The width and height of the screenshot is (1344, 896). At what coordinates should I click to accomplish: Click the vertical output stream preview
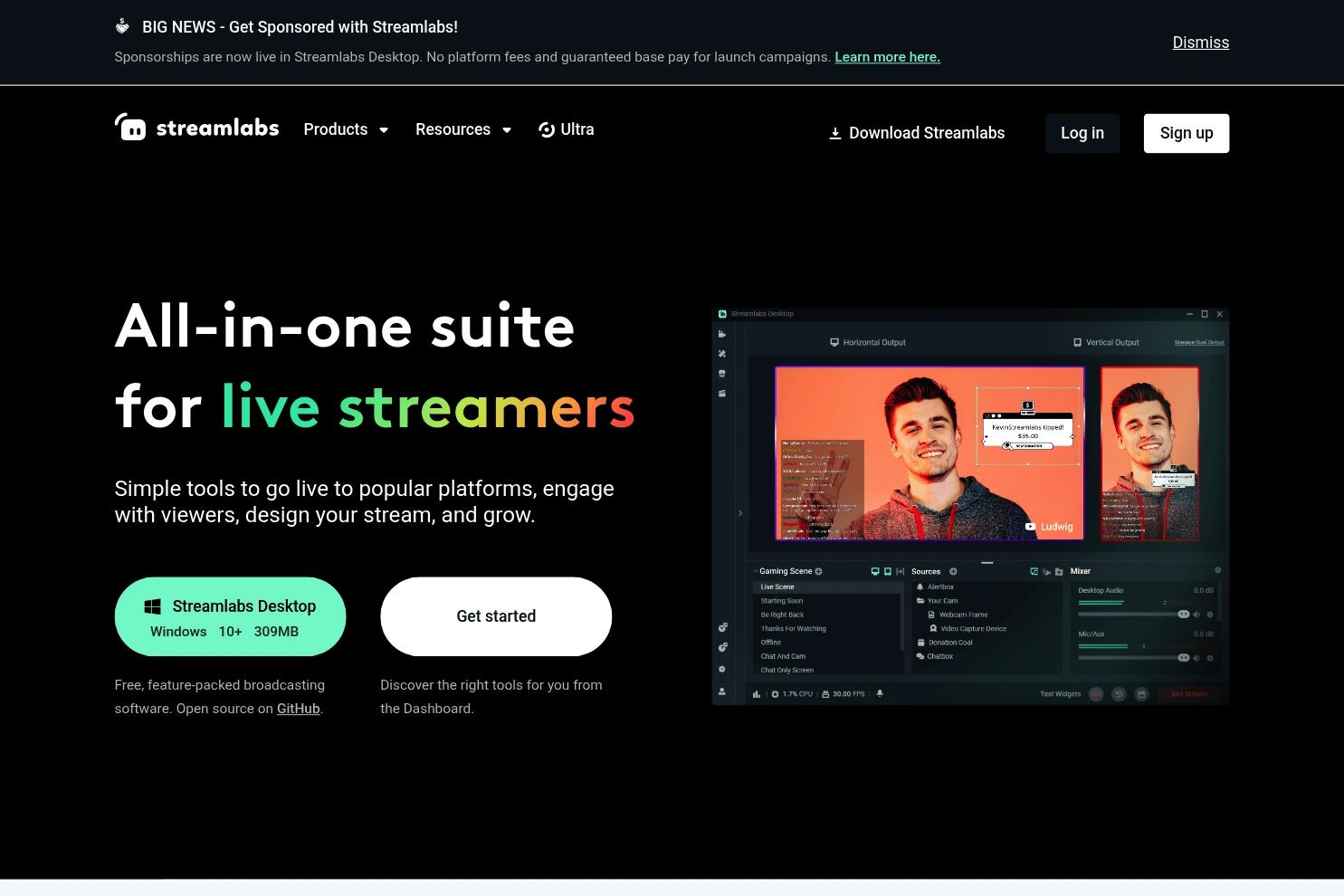point(1149,453)
